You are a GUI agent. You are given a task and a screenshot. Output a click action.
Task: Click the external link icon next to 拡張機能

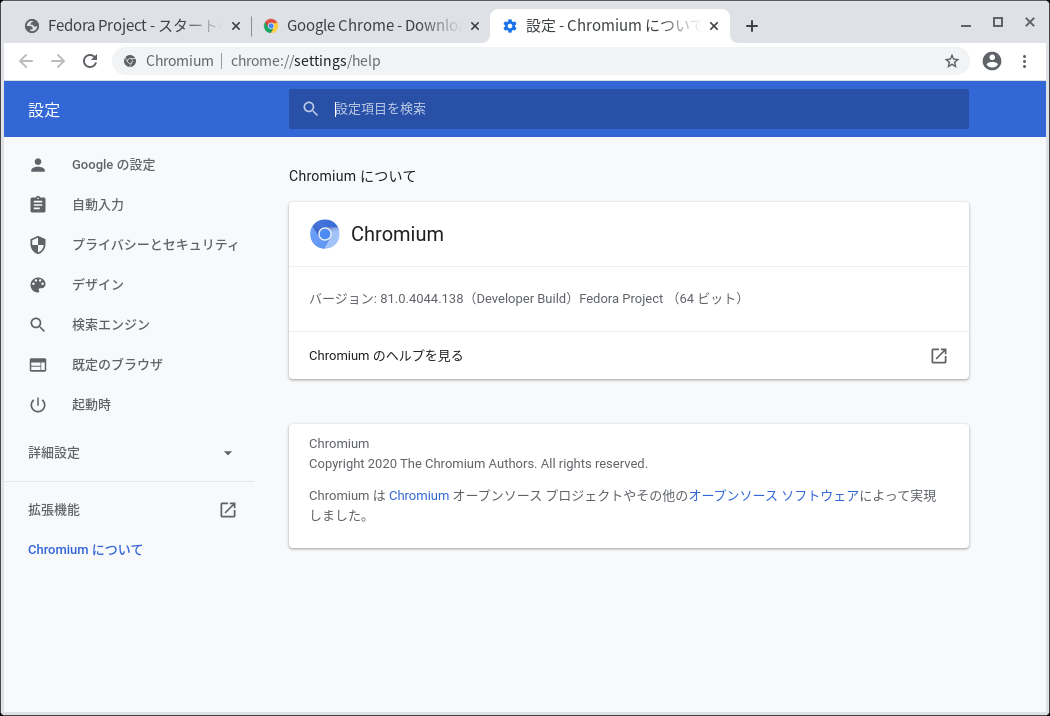[x=228, y=510]
